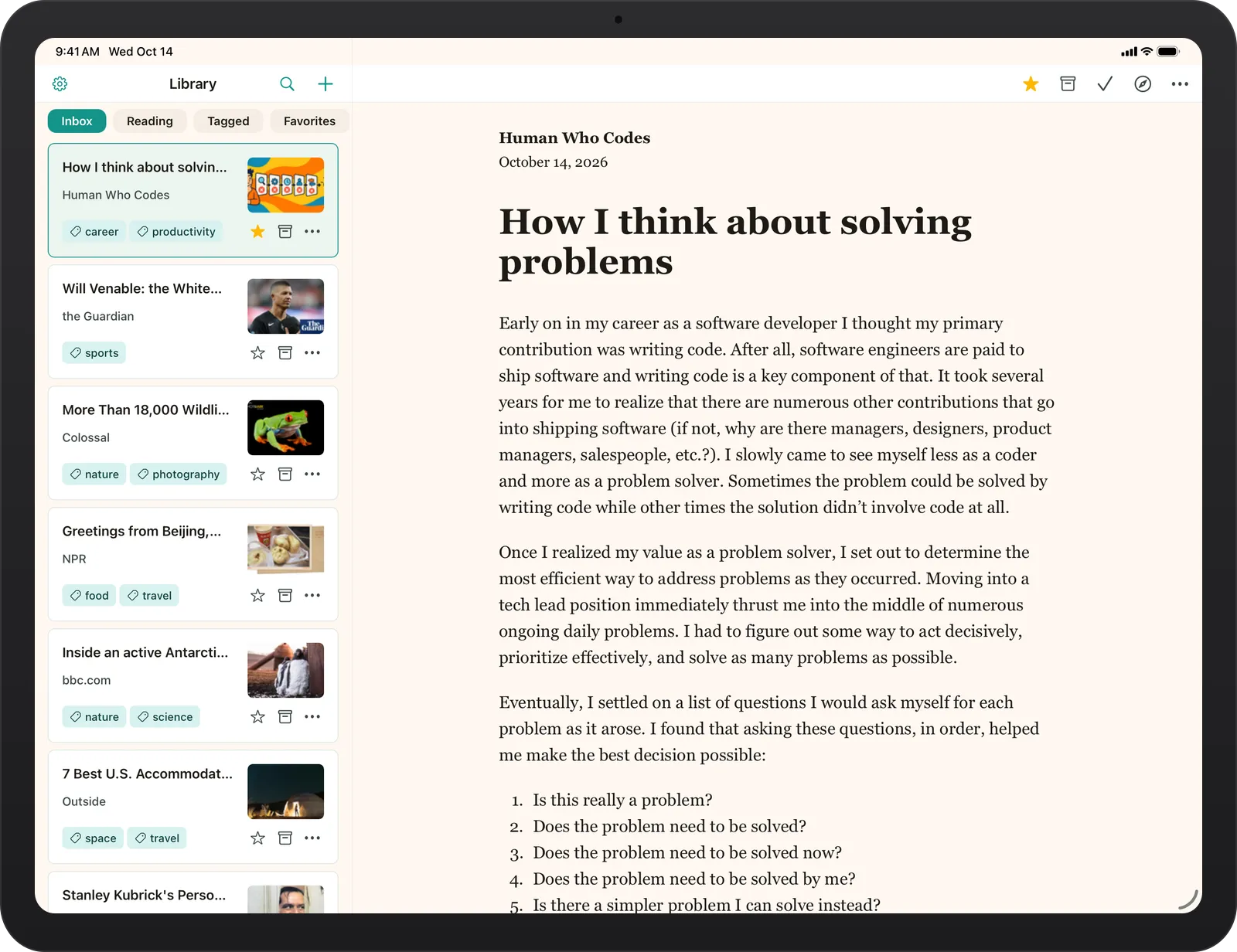Image resolution: width=1237 pixels, height=952 pixels.
Task: Open the Will Venable article thumbnail
Action: 285,306
